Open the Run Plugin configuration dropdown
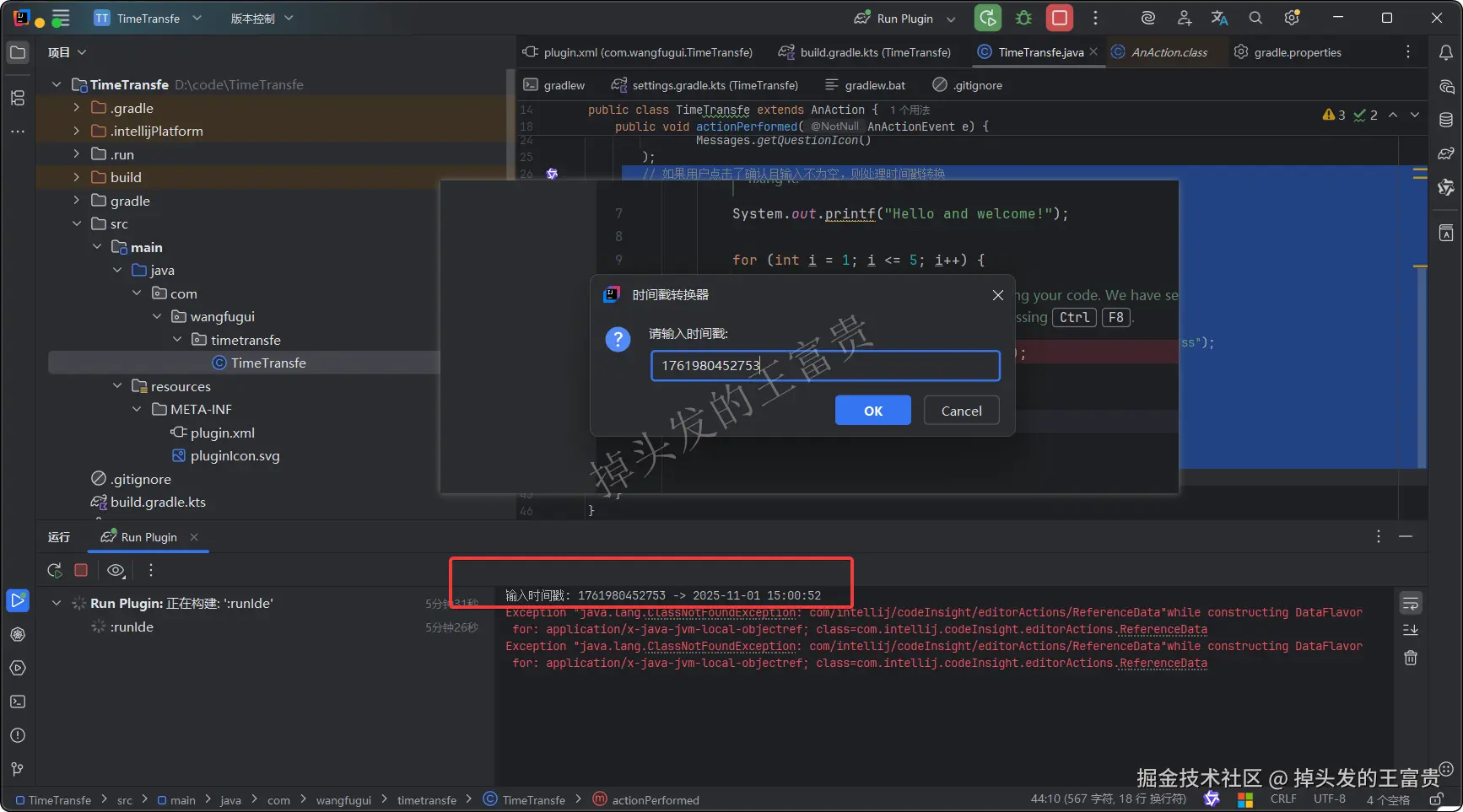 coord(904,18)
